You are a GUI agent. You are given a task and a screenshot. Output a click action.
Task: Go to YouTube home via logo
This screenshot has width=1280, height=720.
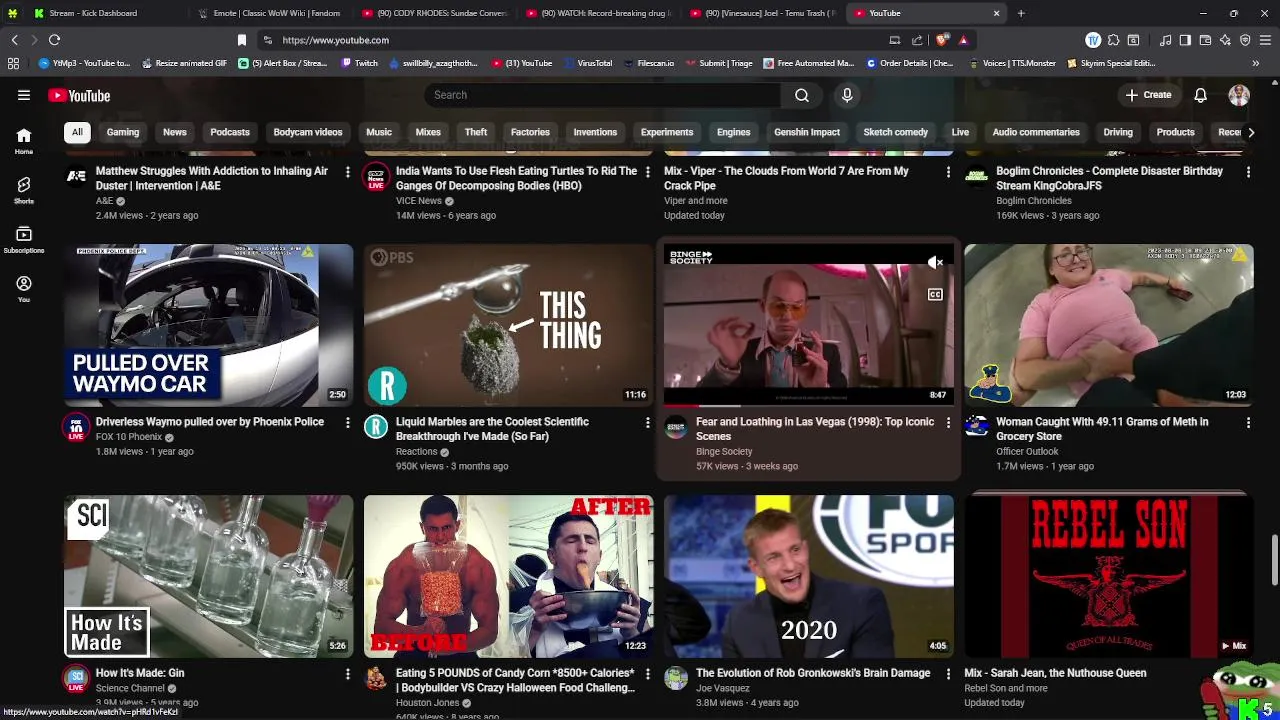pyautogui.click(x=79, y=95)
